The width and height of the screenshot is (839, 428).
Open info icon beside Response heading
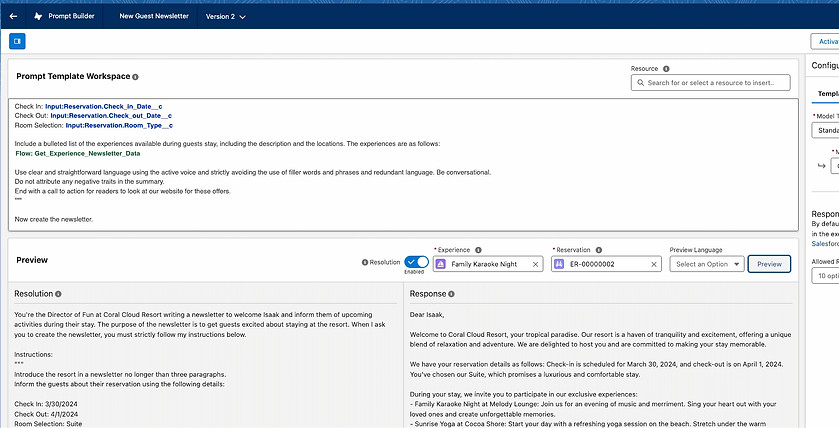(x=451, y=294)
